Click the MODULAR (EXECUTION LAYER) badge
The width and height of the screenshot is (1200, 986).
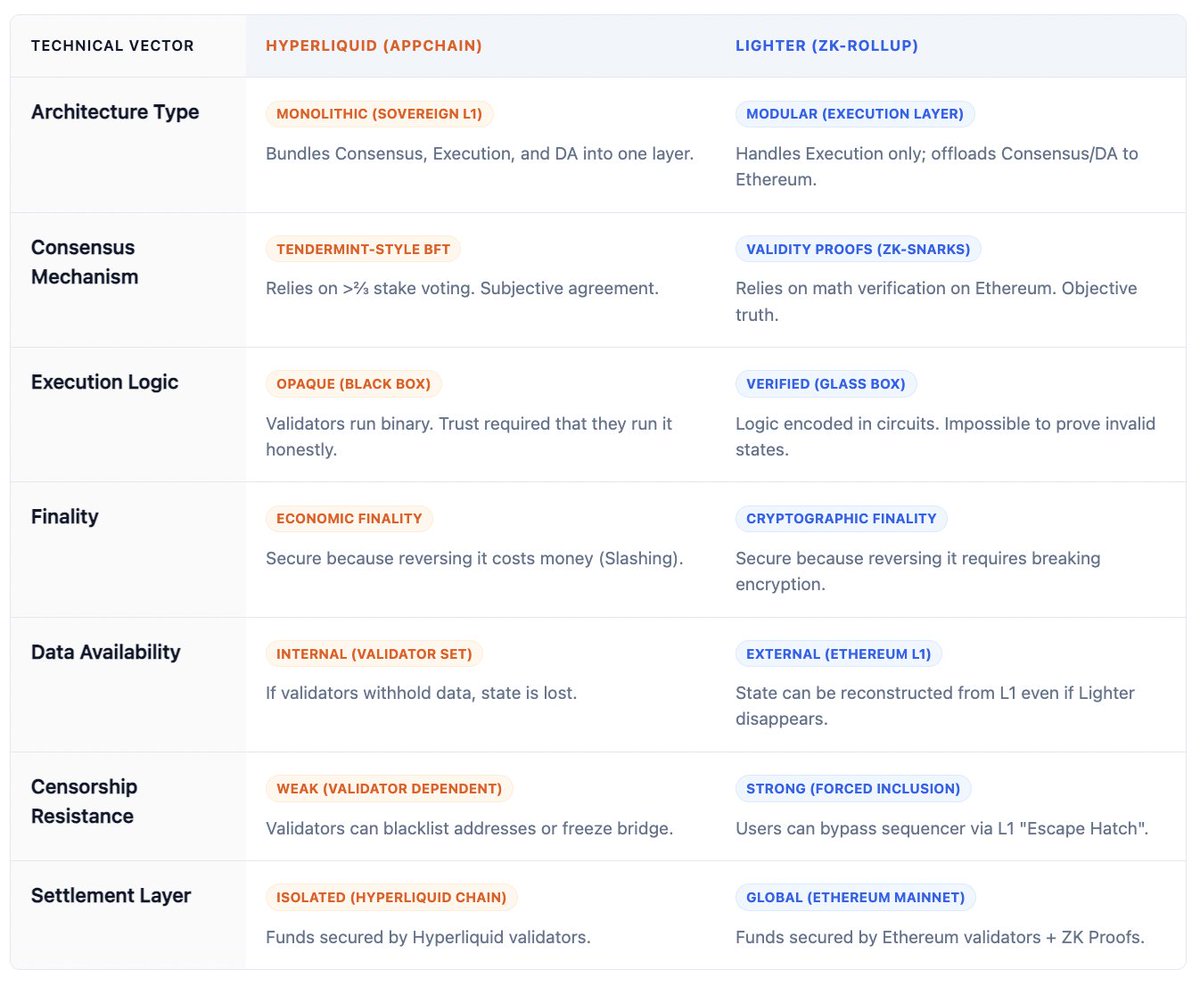[x=855, y=114]
